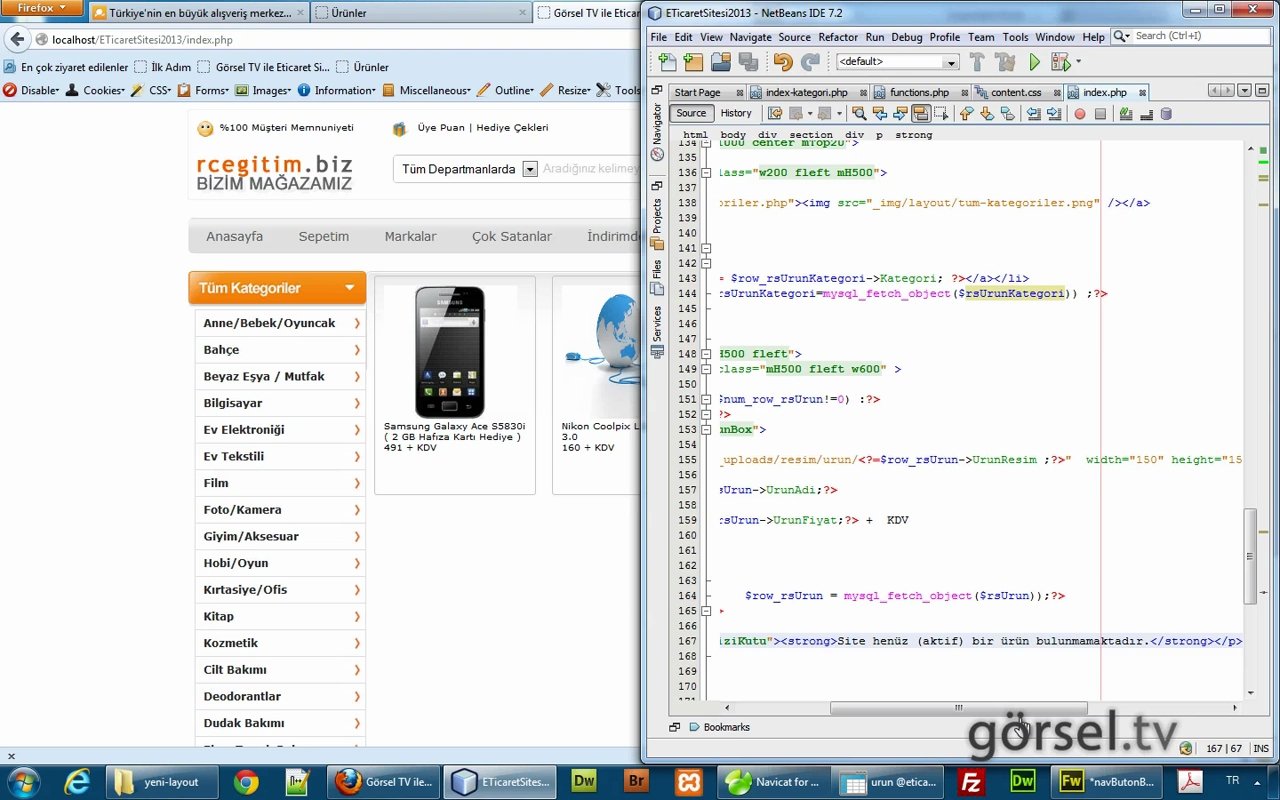Screen dimensions: 1280x800
Task: Collapse code fold at line 136
Action: click(x=706, y=172)
